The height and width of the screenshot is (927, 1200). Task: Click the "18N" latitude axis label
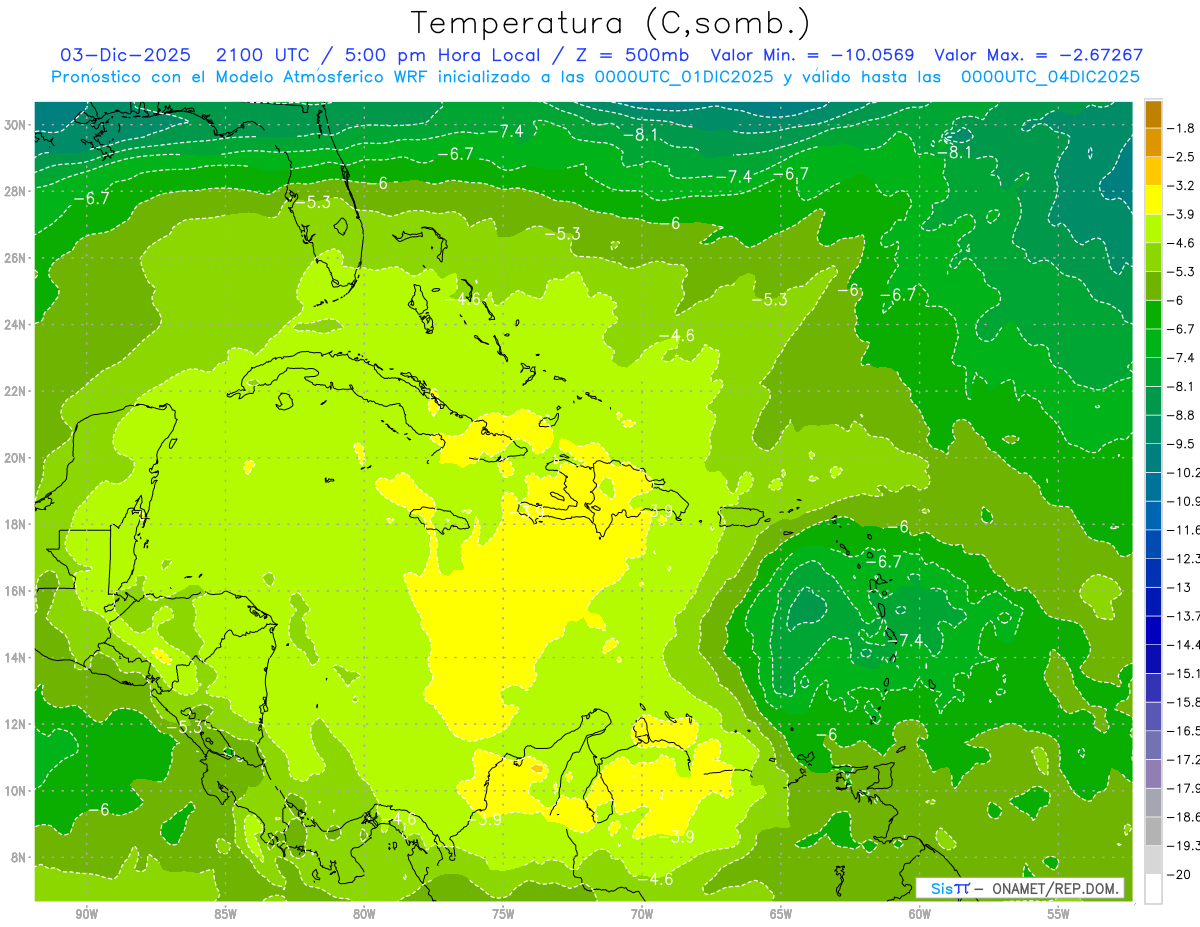(16, 524)
